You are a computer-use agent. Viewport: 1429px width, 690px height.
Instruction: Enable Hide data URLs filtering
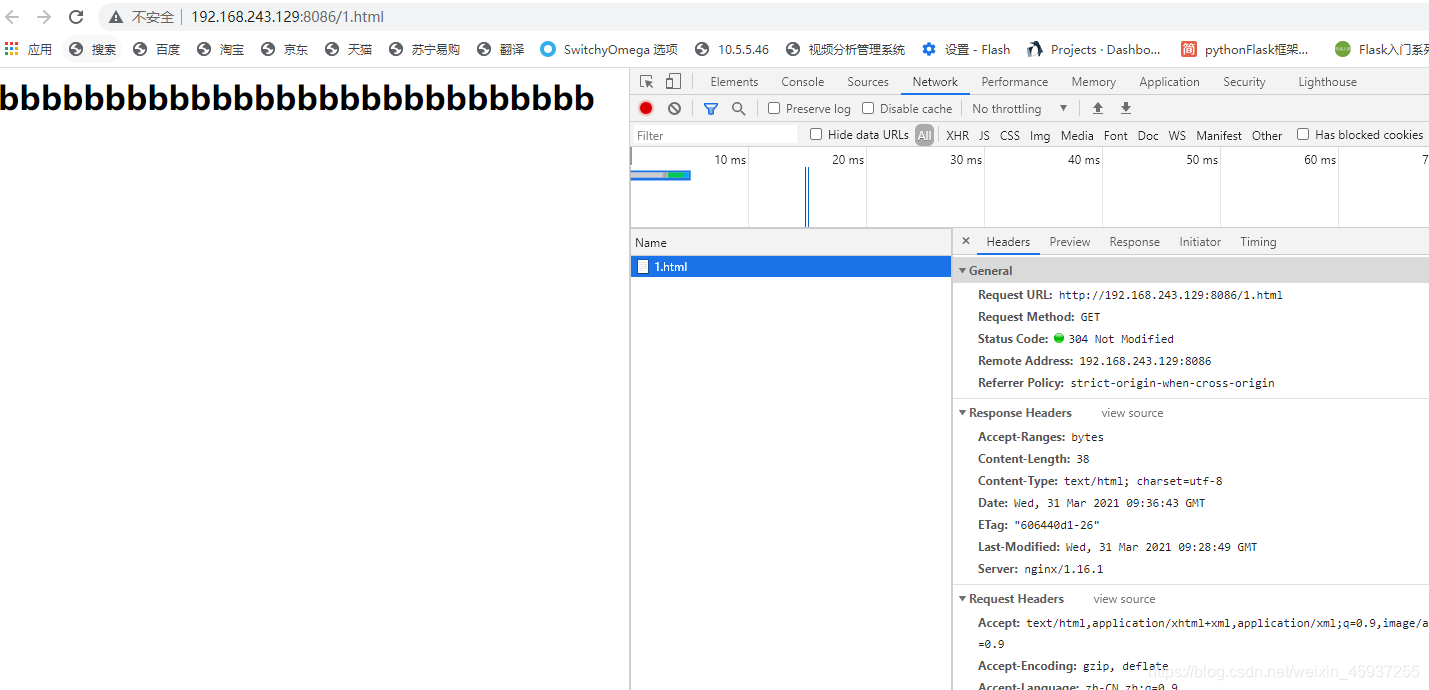coord(816,134)
